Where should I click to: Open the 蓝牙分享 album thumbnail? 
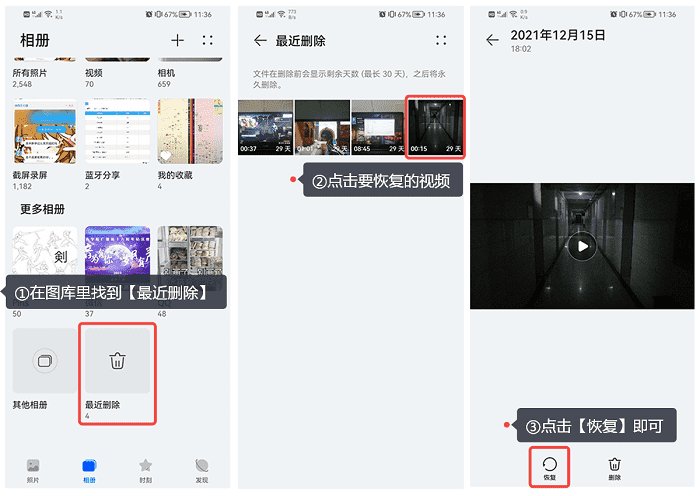(117, 131)
